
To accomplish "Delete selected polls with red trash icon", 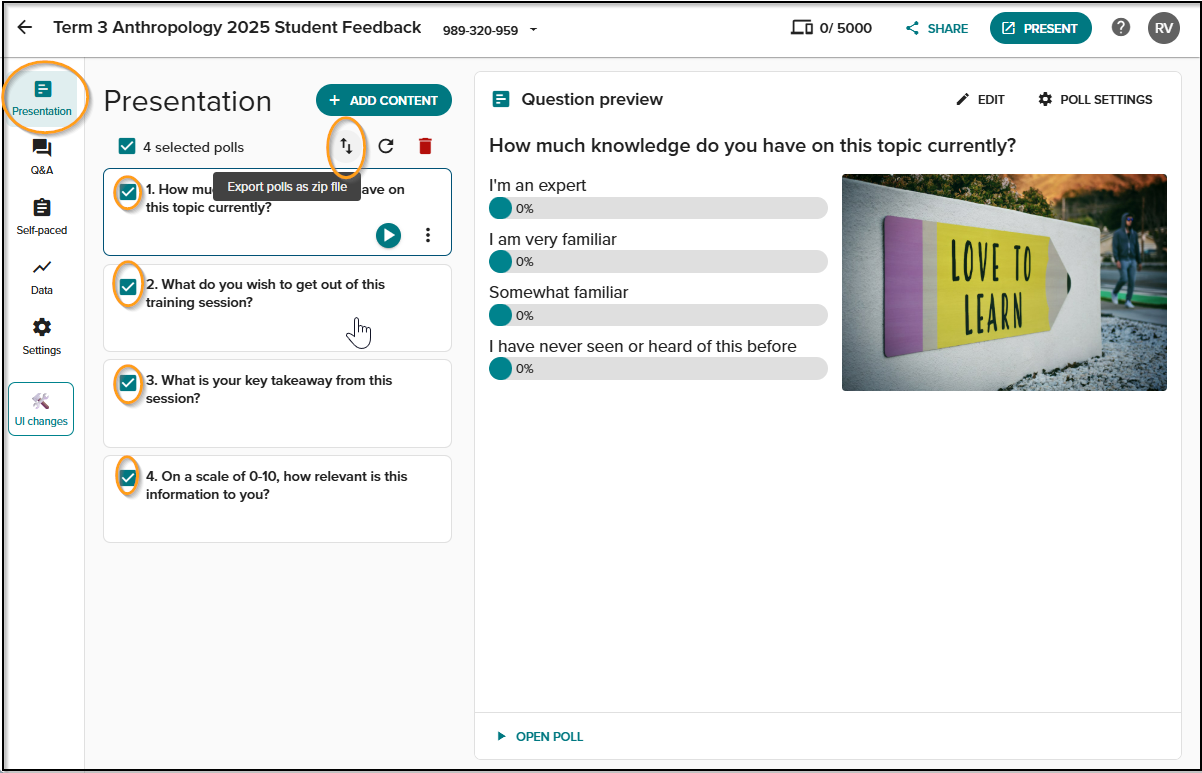I will [x=425, y=146].
